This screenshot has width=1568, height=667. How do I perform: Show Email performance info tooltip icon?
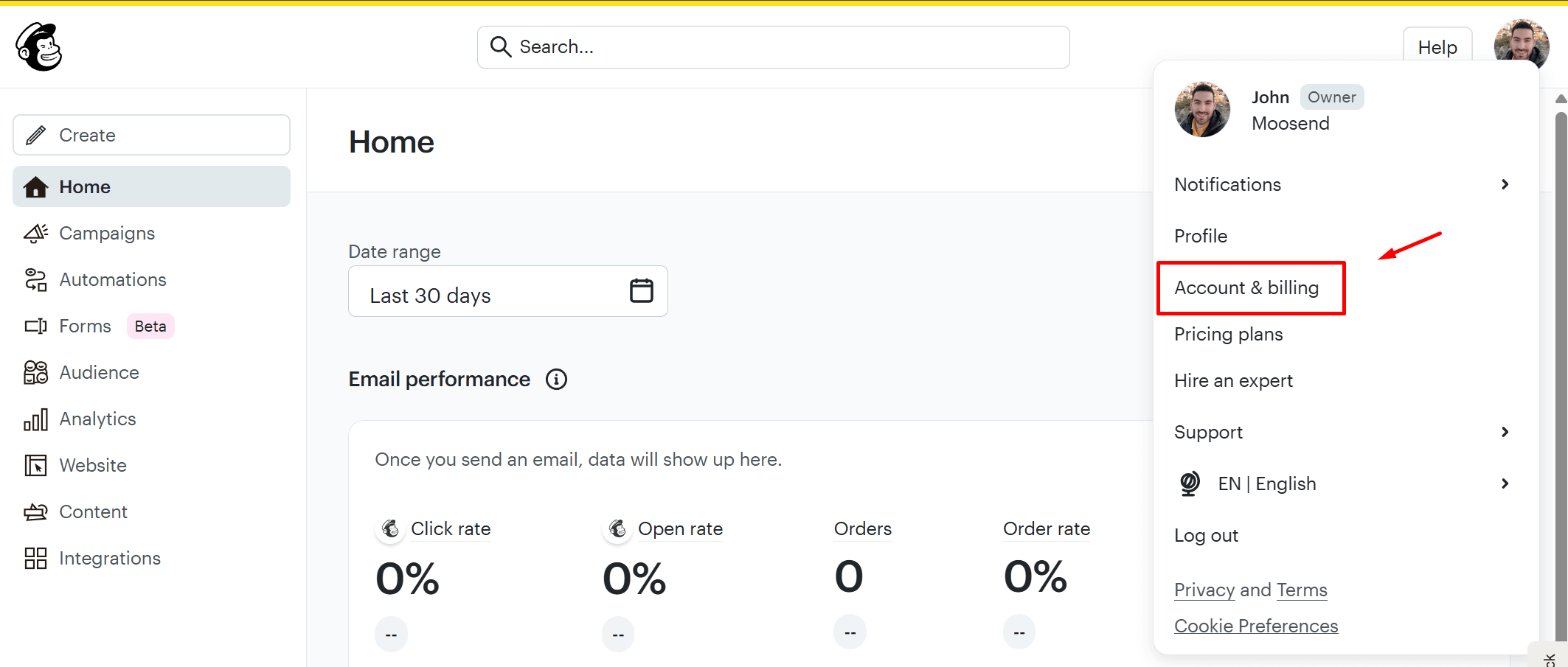tap(556, 380)
